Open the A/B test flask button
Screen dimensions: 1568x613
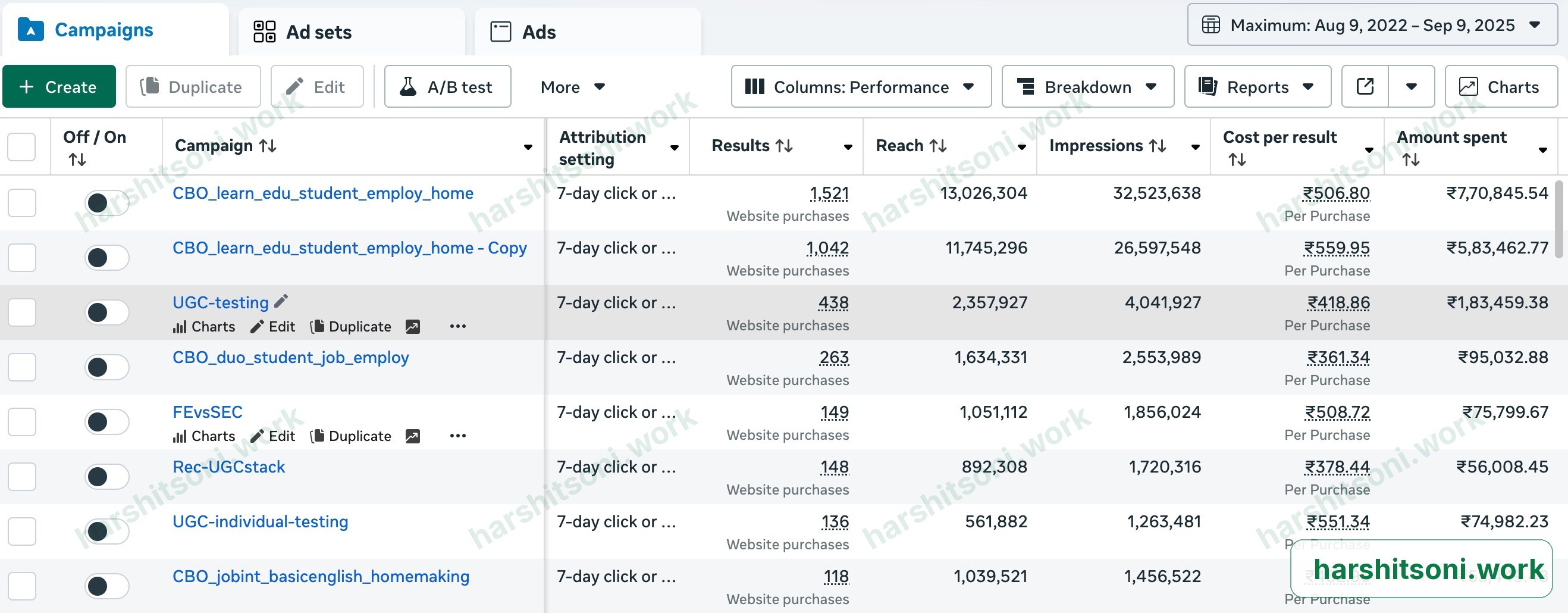447,86
